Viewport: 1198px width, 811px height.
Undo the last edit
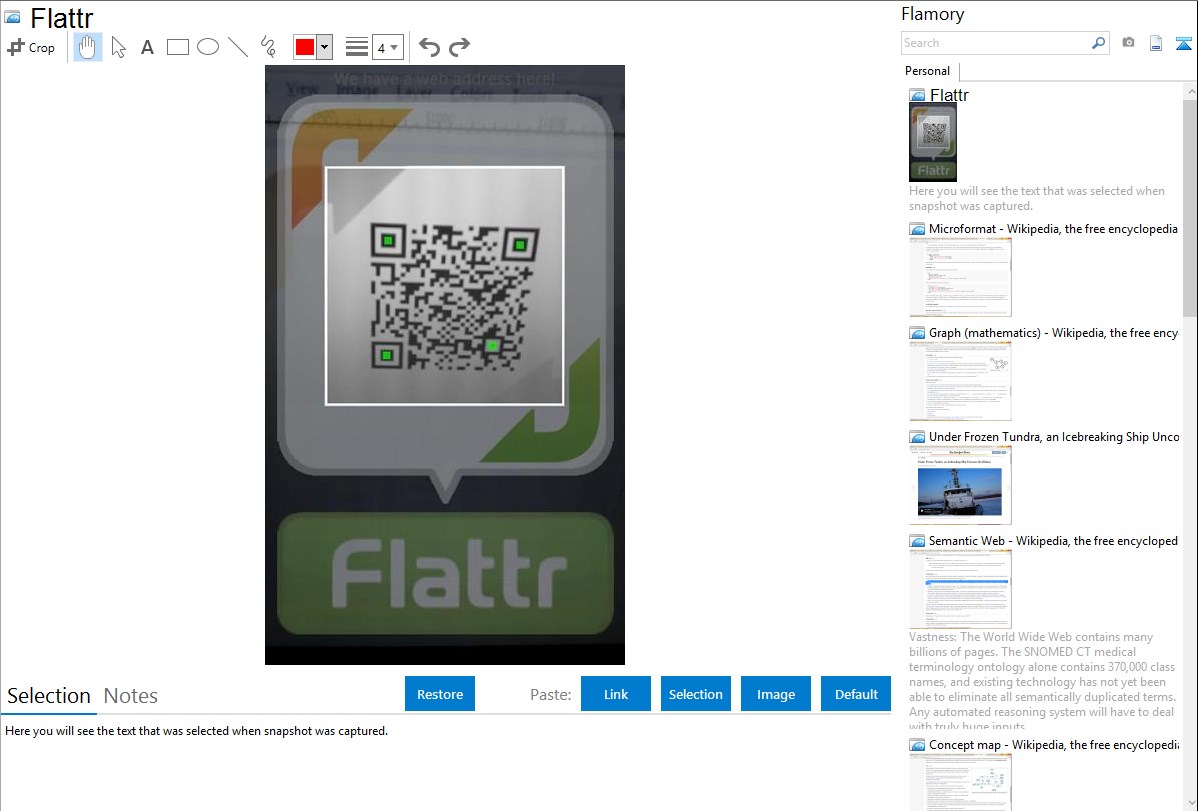(x=429, y=47)
